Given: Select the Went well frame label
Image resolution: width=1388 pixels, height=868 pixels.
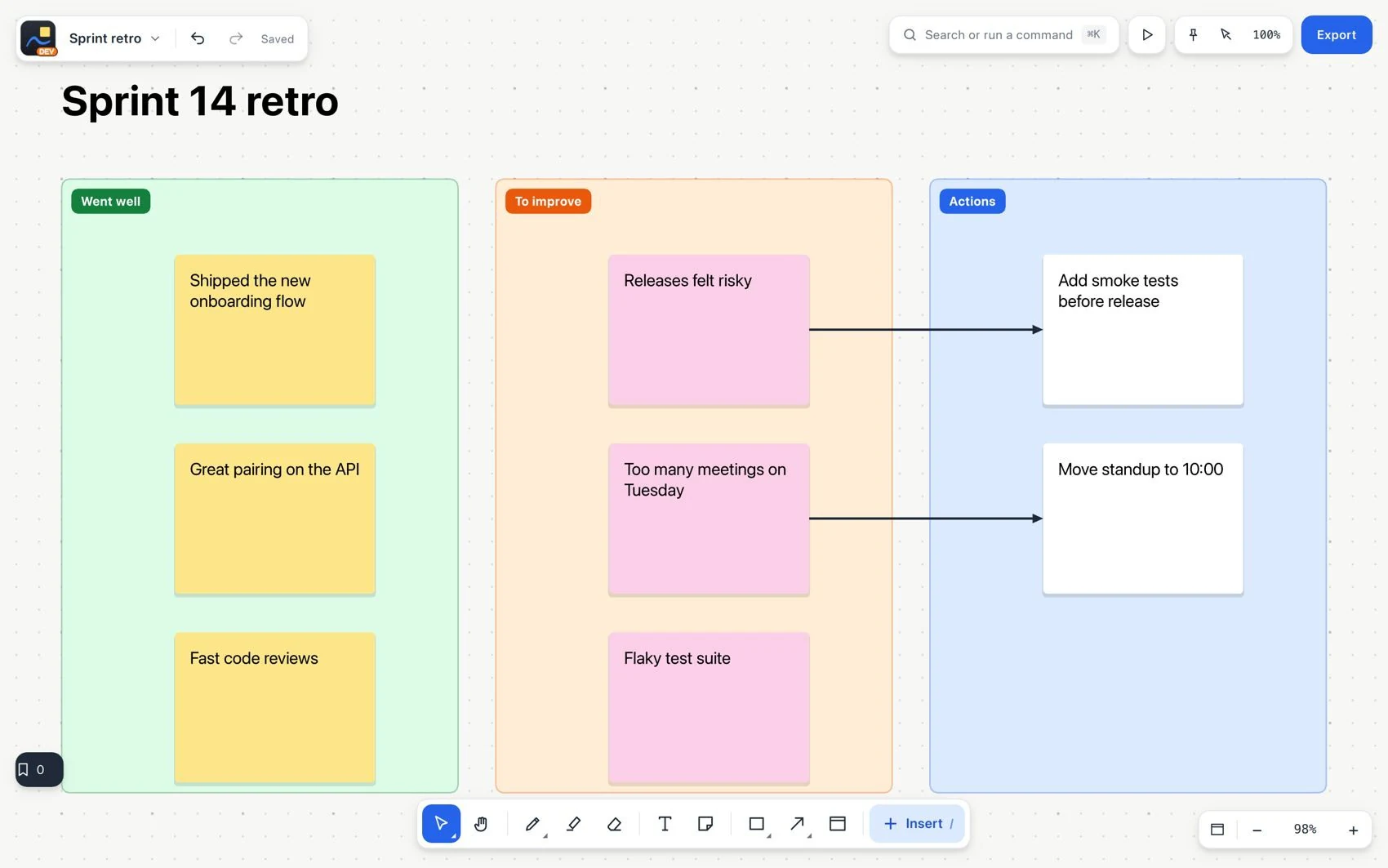Looking at the screenshot, I should point(111,202).
